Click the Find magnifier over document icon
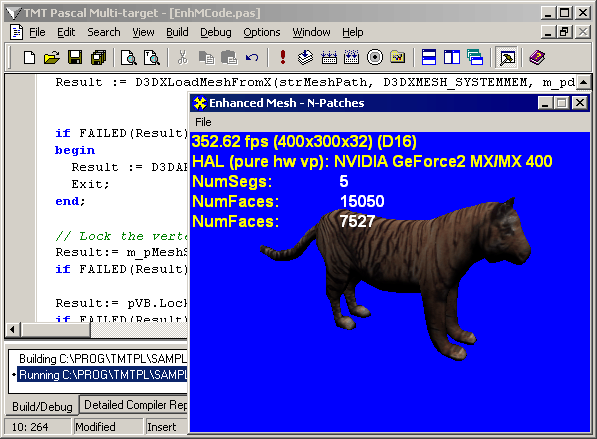597x439 pixels. (129, 58)
